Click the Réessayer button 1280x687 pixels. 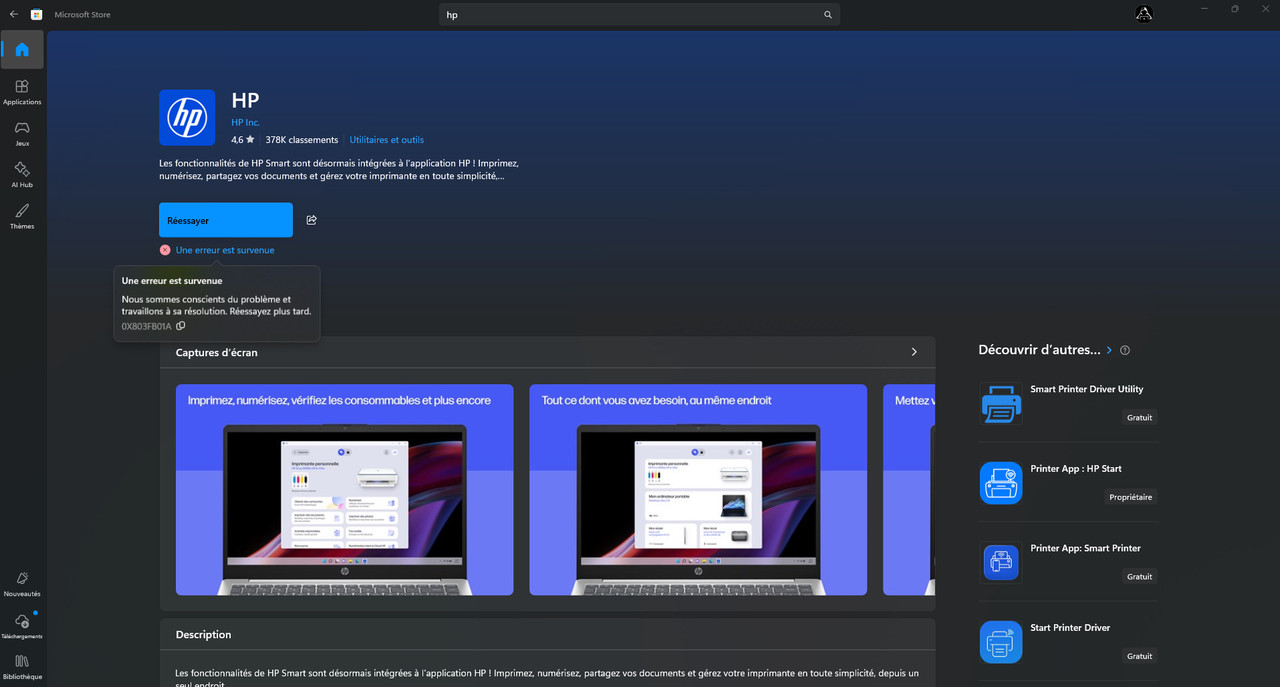click(x=226, y=220)
